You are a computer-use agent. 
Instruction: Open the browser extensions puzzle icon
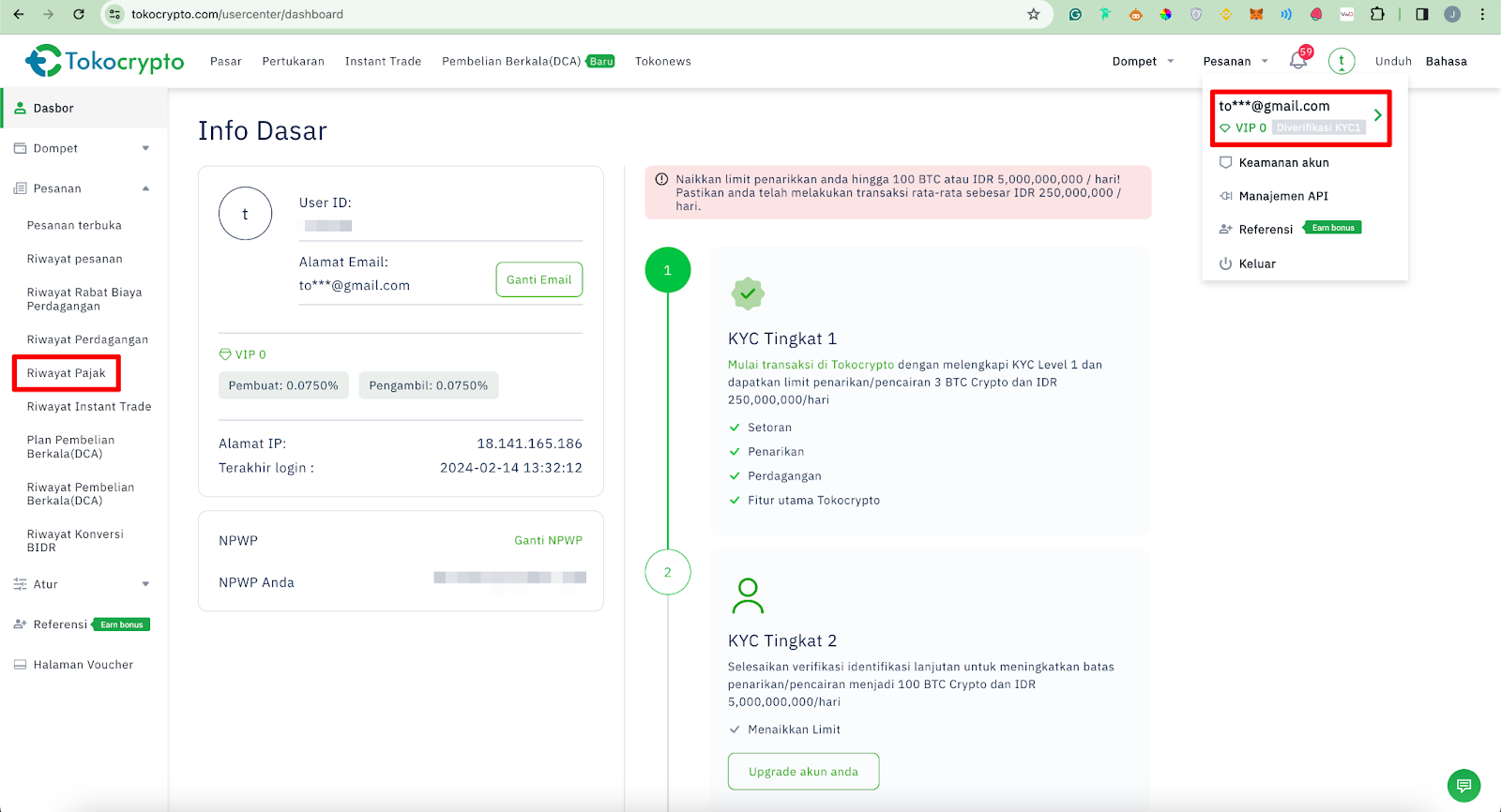coord(1377,14)
